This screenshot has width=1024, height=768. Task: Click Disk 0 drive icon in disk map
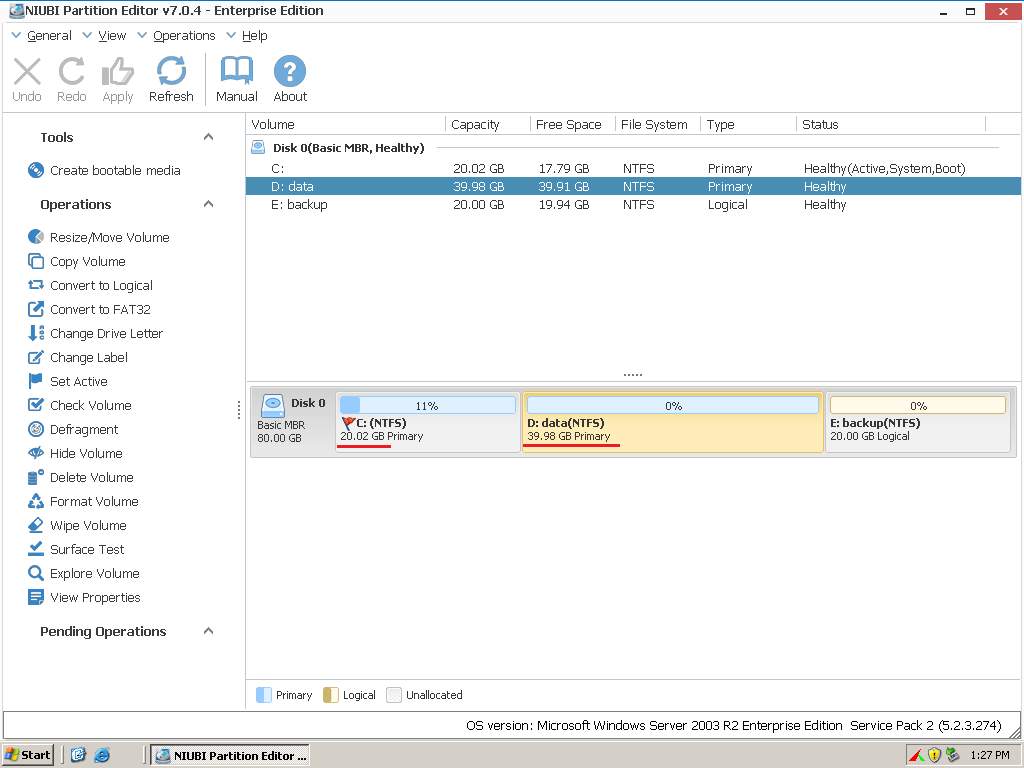coord(272,406)
